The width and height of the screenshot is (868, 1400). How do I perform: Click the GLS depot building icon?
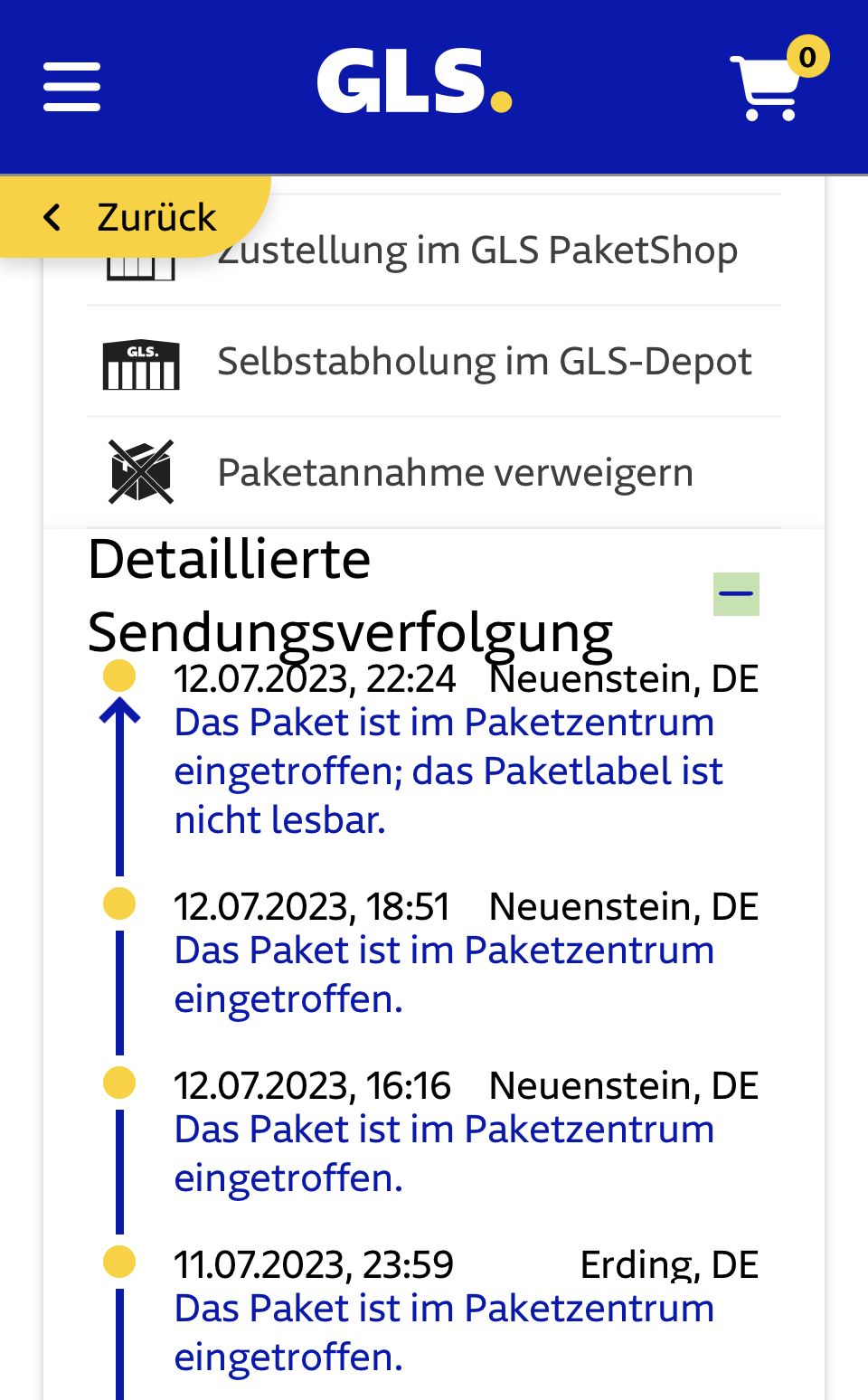141,364
